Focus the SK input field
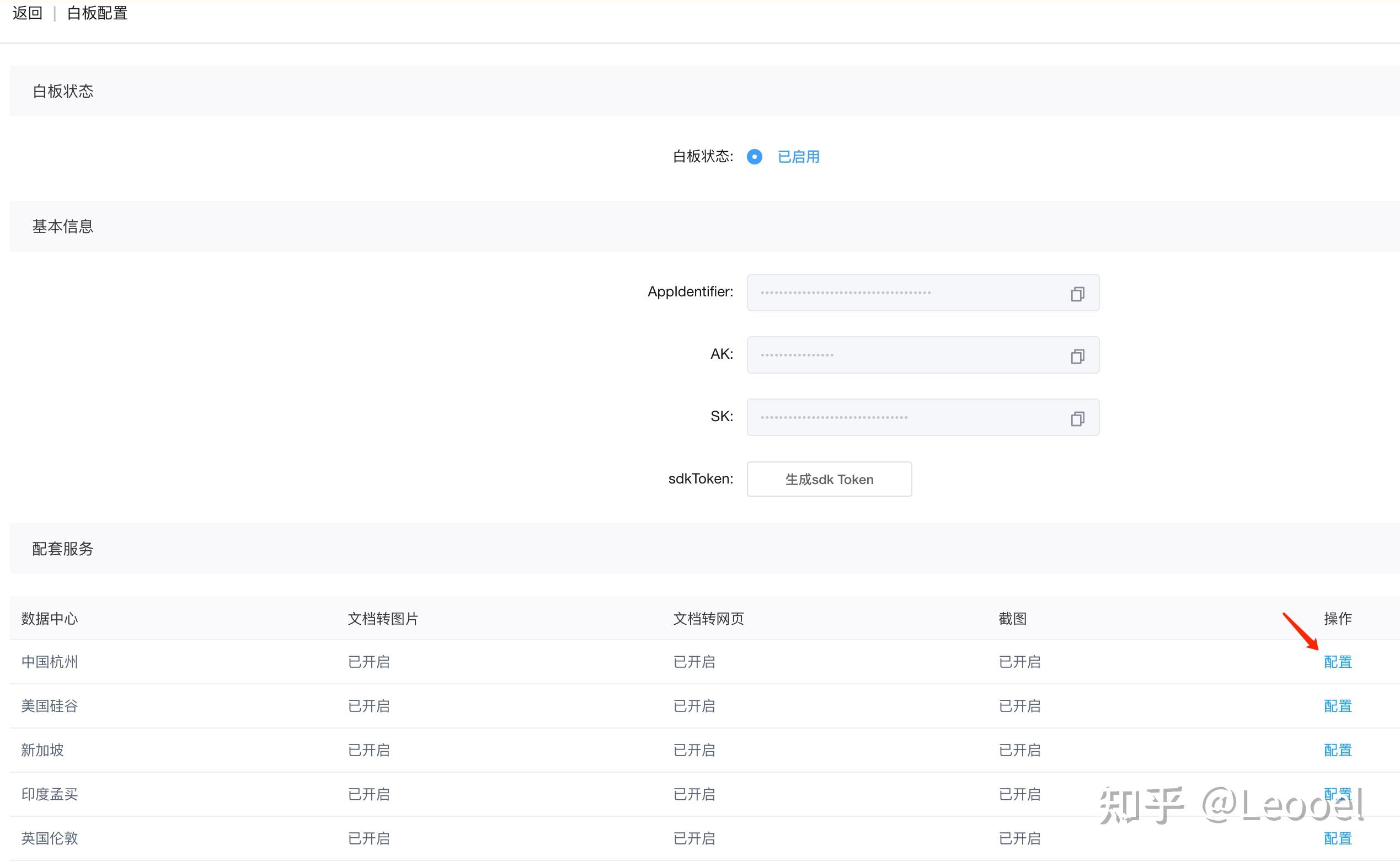This screenshot has width=1400, height=861. coord(922,417)
